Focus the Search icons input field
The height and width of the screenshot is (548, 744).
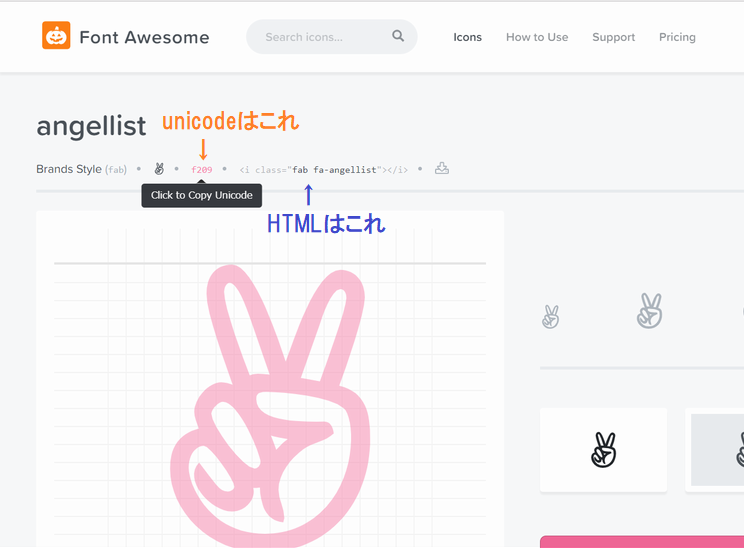(x=332, y=37)
